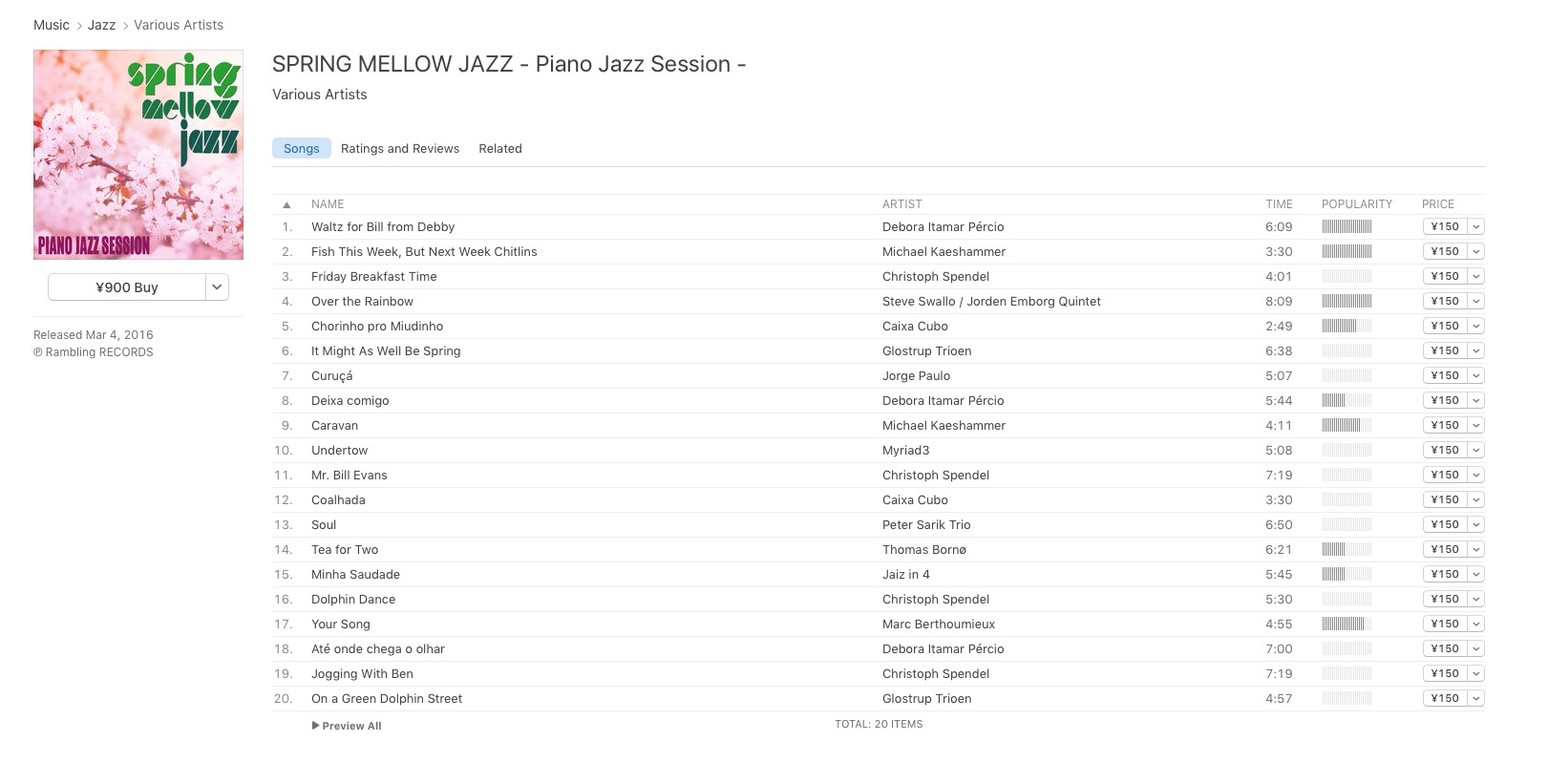The height and width of the screenshot is (784, 1548).
Task: Click the Preview All play icon
Action: pyautogui.click(x=316, y=726)
